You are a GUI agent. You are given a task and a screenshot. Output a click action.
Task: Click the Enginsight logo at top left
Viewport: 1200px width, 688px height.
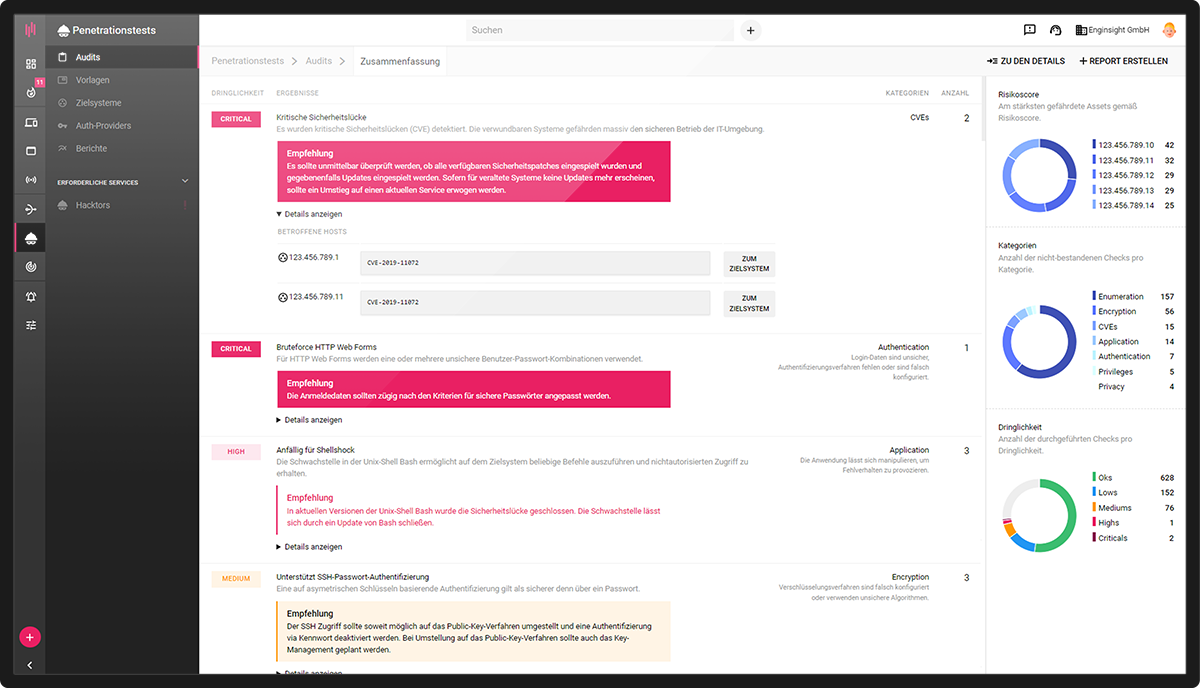point(31,30)
